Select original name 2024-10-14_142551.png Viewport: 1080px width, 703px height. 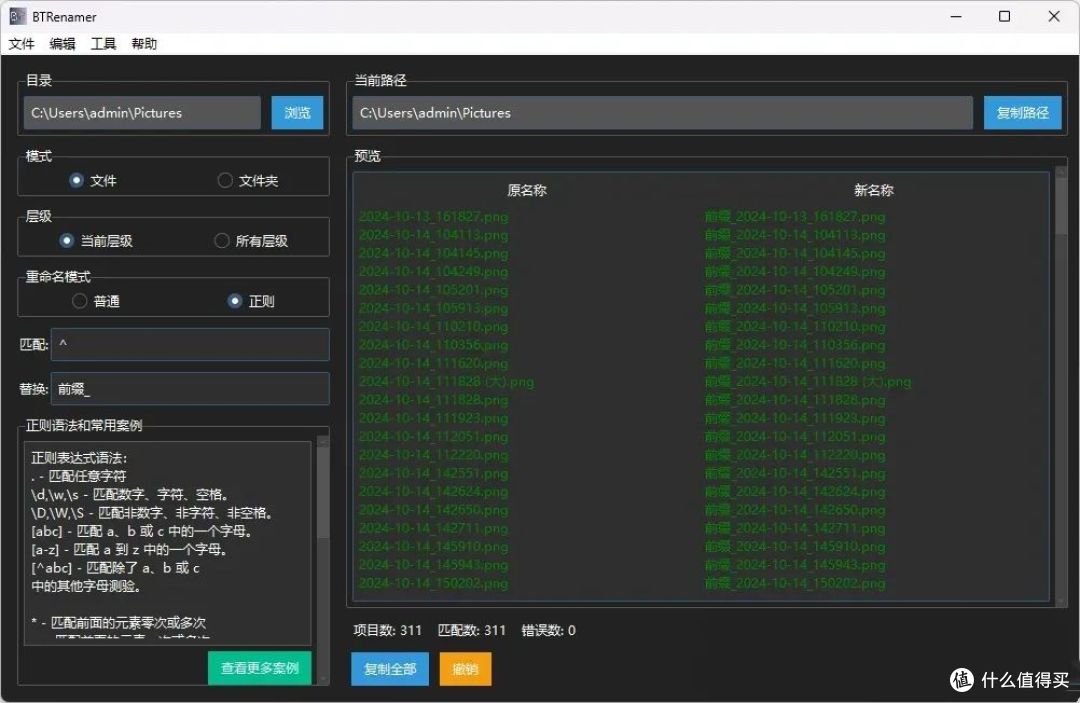pyautogui.click(x=434, y=474)
